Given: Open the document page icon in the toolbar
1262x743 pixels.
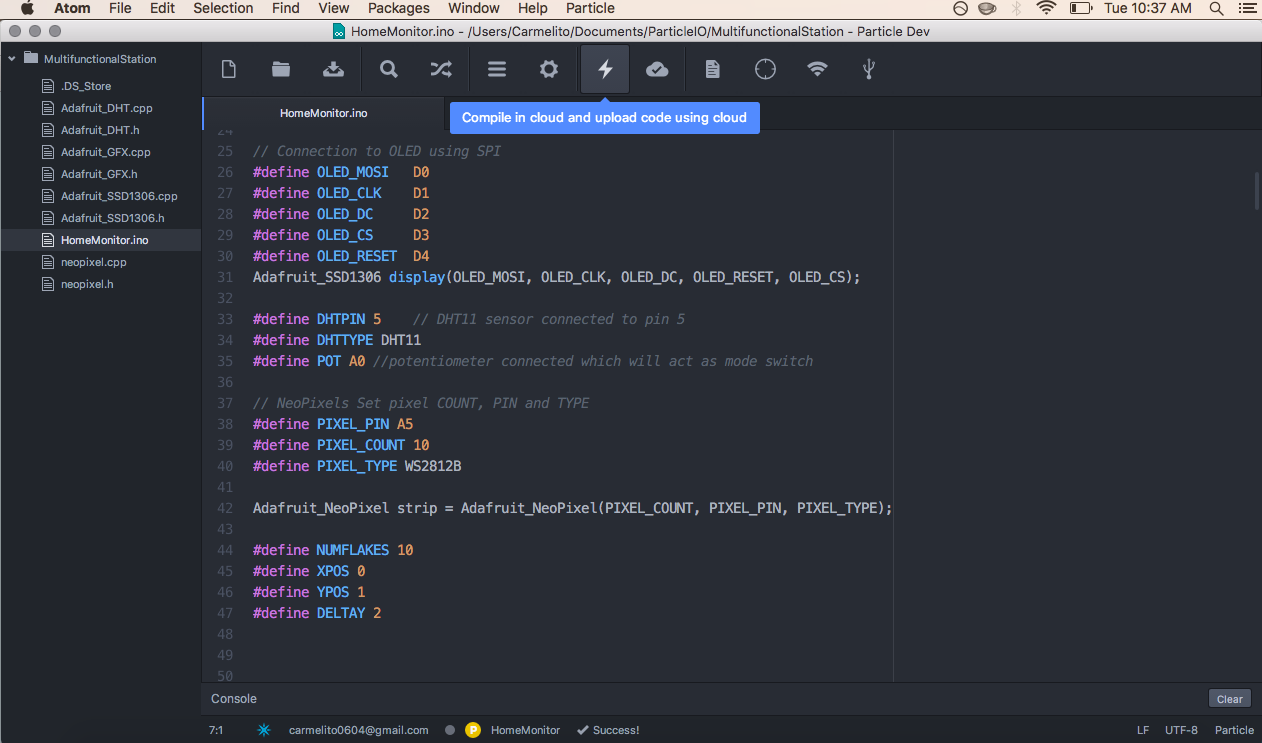Looking at the screenshot, I should pos(712,69).
